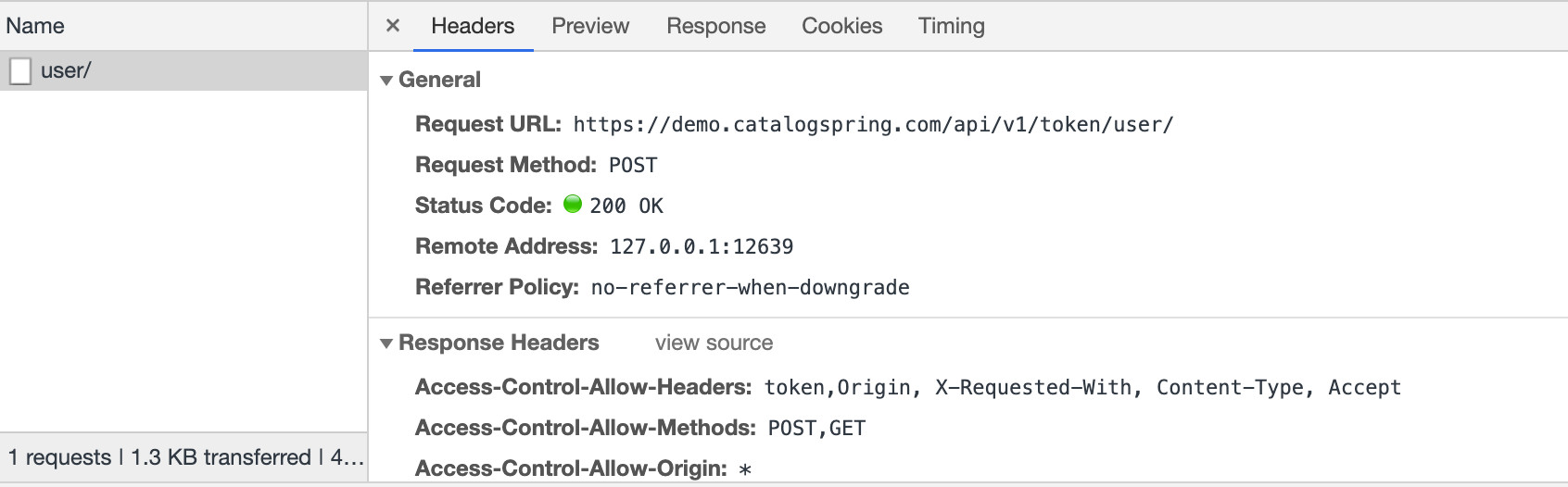This screenshot has height=487, width=1568.
Task: Click the Access-Control-Allow-Methods value POST,GET
Action: pos(816,428)
